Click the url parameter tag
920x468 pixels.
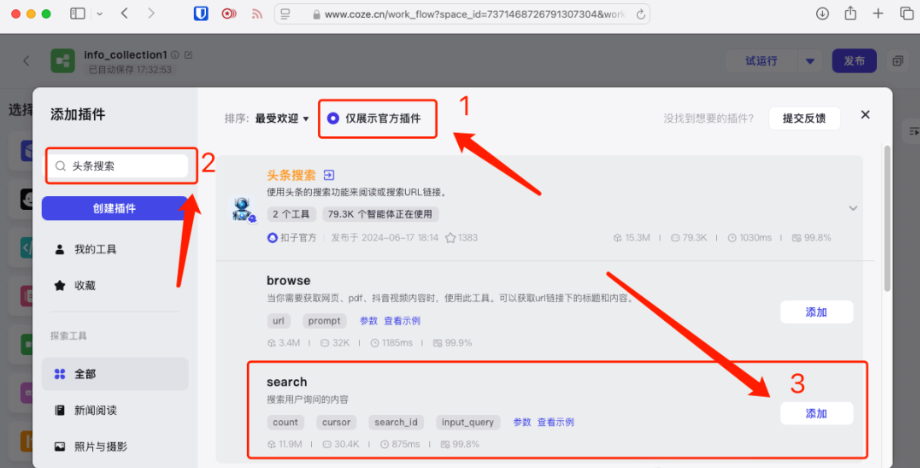pos(279,321)
